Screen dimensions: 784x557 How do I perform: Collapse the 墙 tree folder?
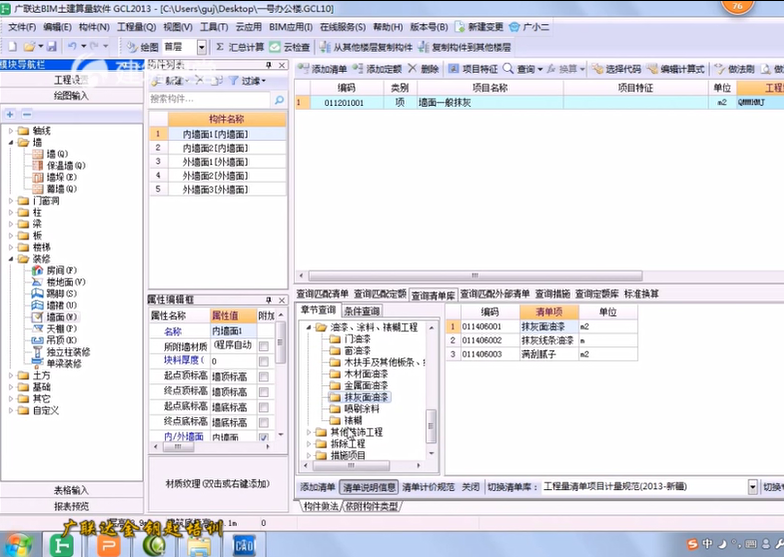[11, 142]
